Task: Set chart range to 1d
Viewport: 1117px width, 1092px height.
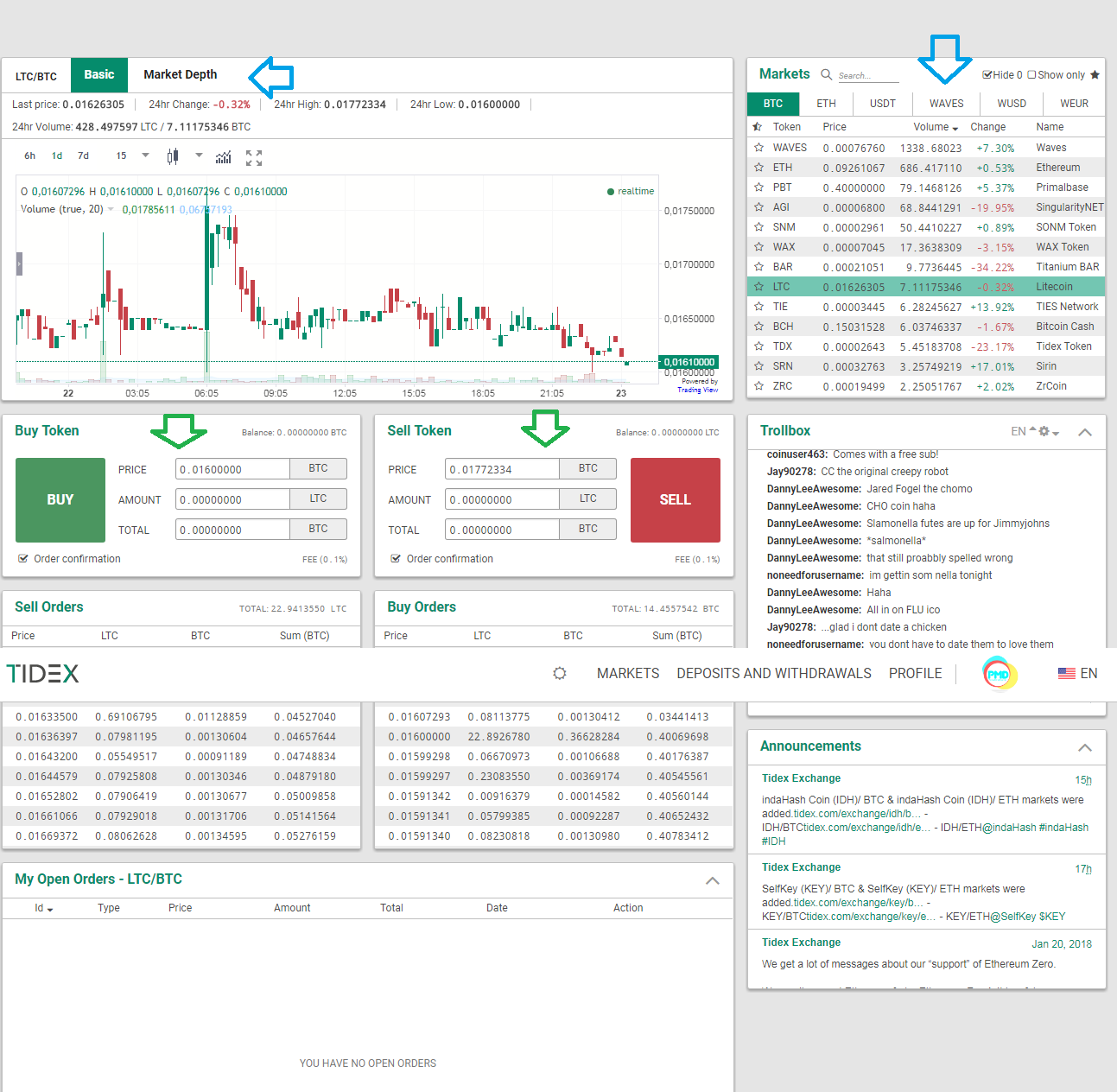Action: pyautogui.click(x=57, y=156)
